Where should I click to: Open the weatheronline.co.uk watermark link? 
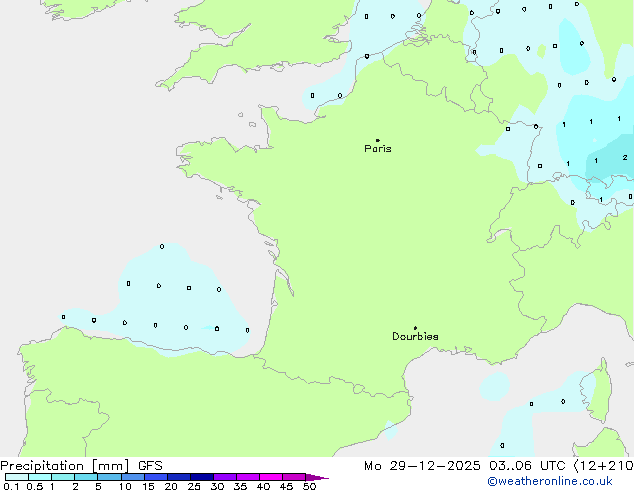[x=564, y=481]
